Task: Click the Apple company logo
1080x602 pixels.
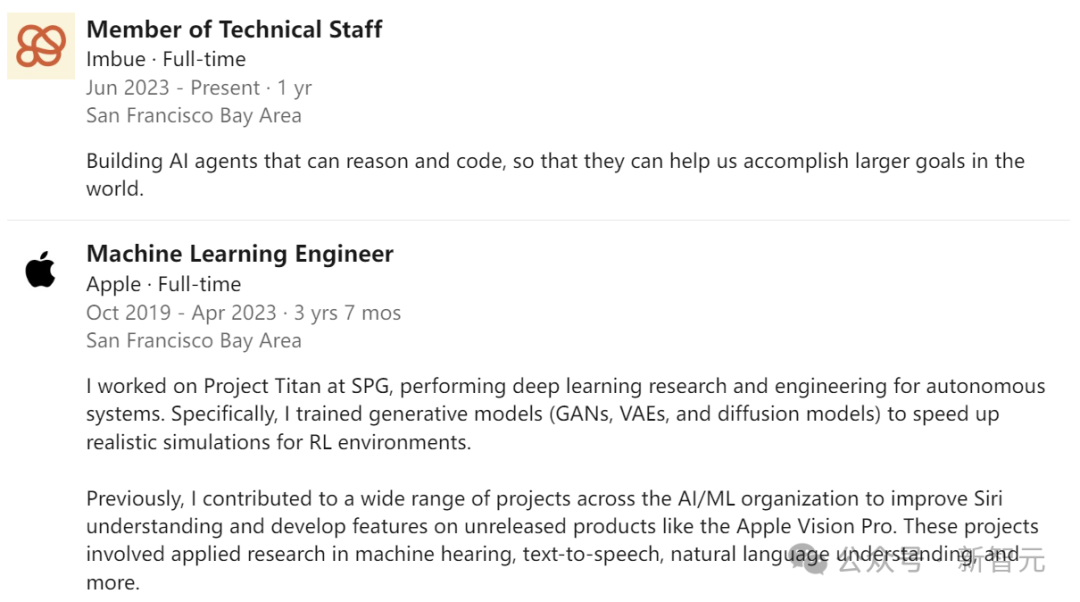Action: (41, 270)
